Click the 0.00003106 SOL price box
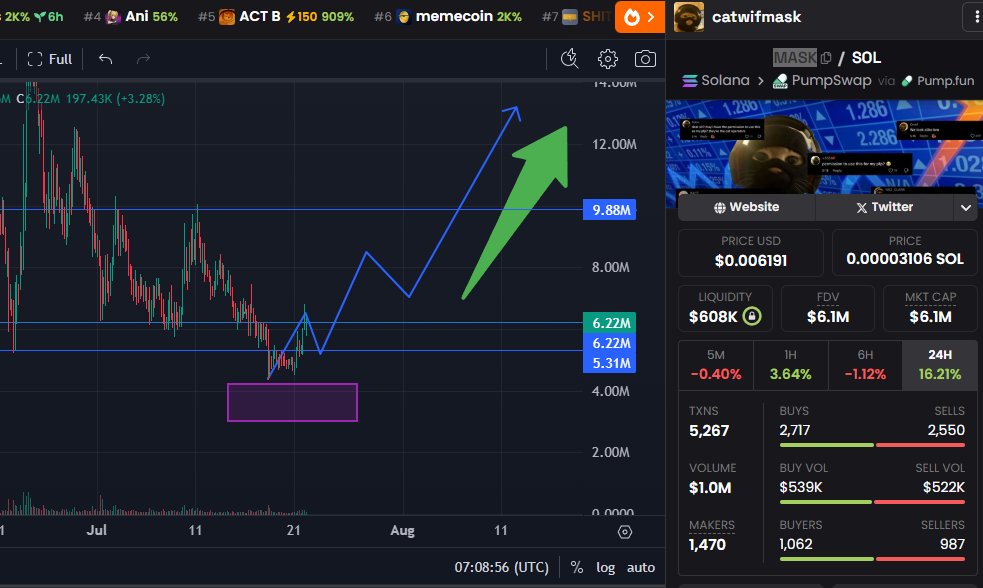Screen dimensions: 983x588 click(x=905, y=252)
